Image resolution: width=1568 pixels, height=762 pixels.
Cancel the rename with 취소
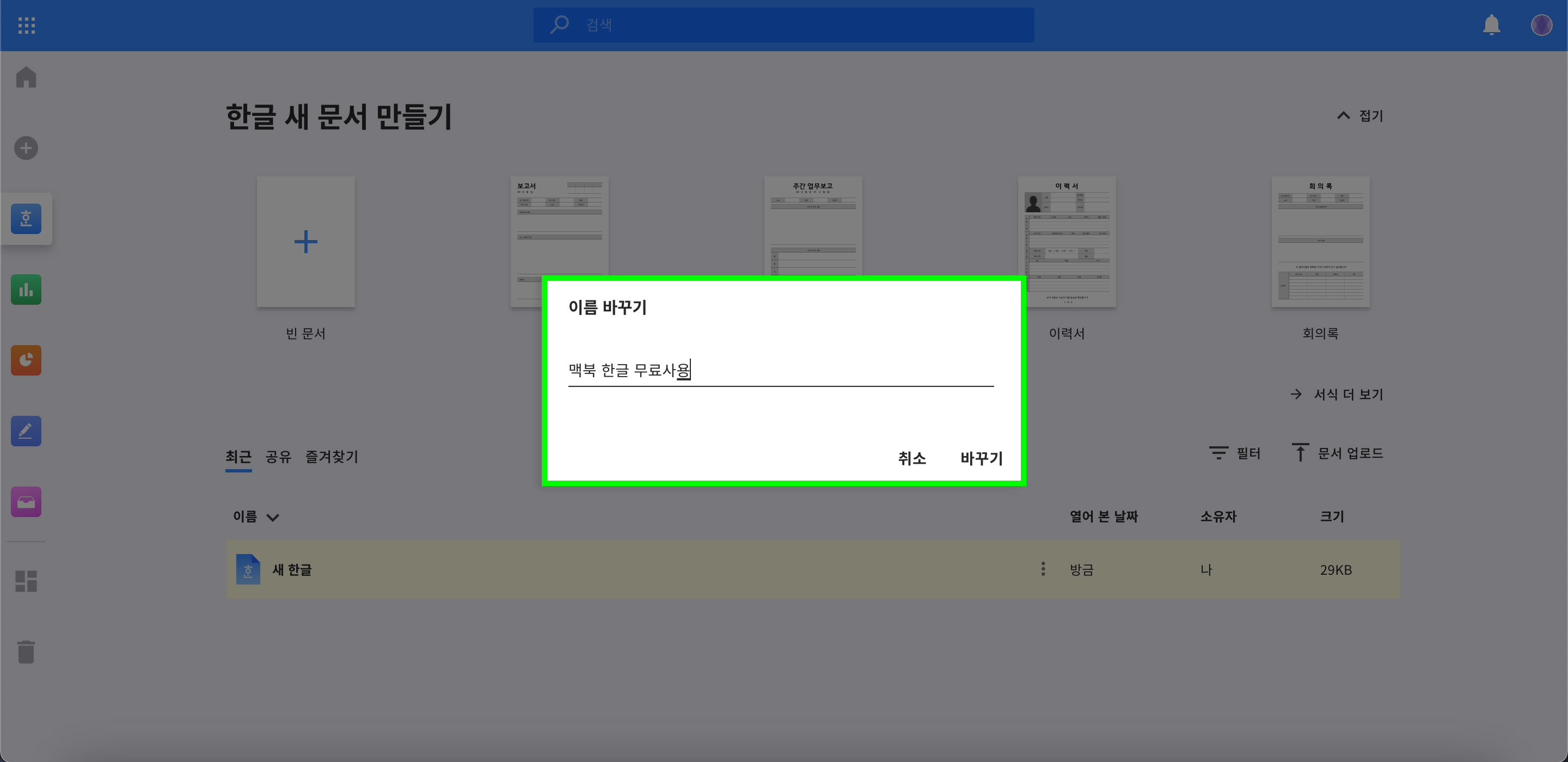912,458
